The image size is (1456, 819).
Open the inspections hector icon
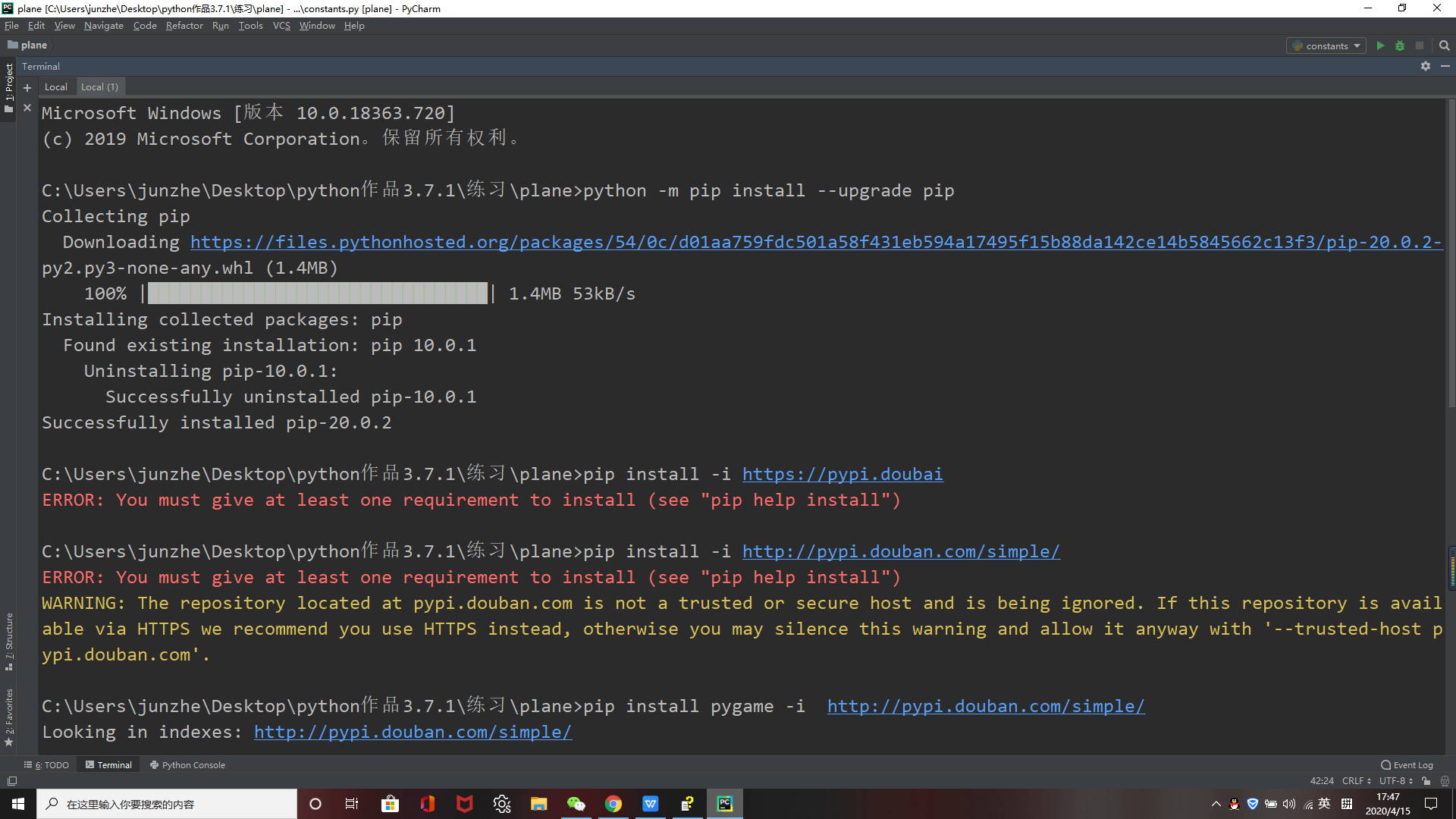[1445, 781]
